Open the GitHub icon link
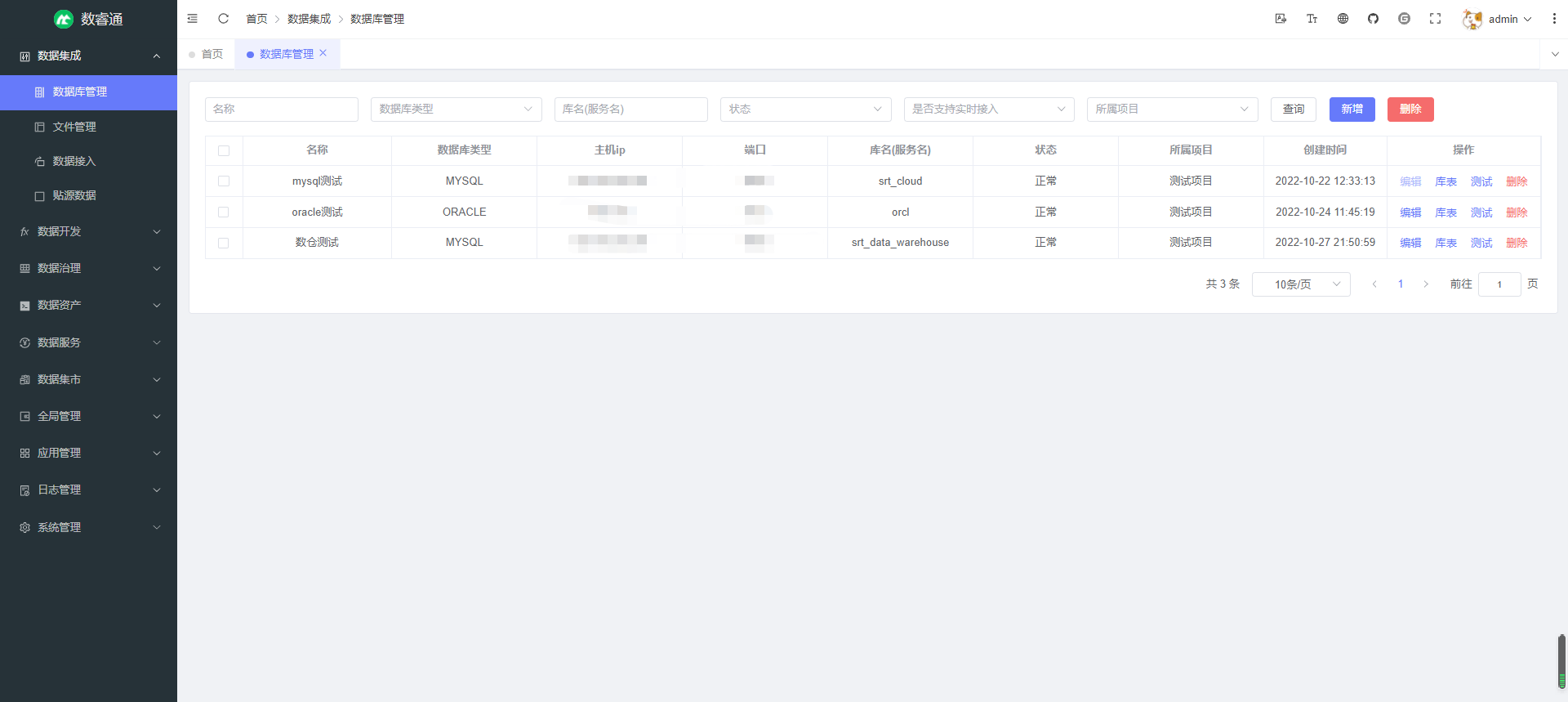This screenshot has height=702, width=1568. pyautogui.click(x=1374, y=19)
